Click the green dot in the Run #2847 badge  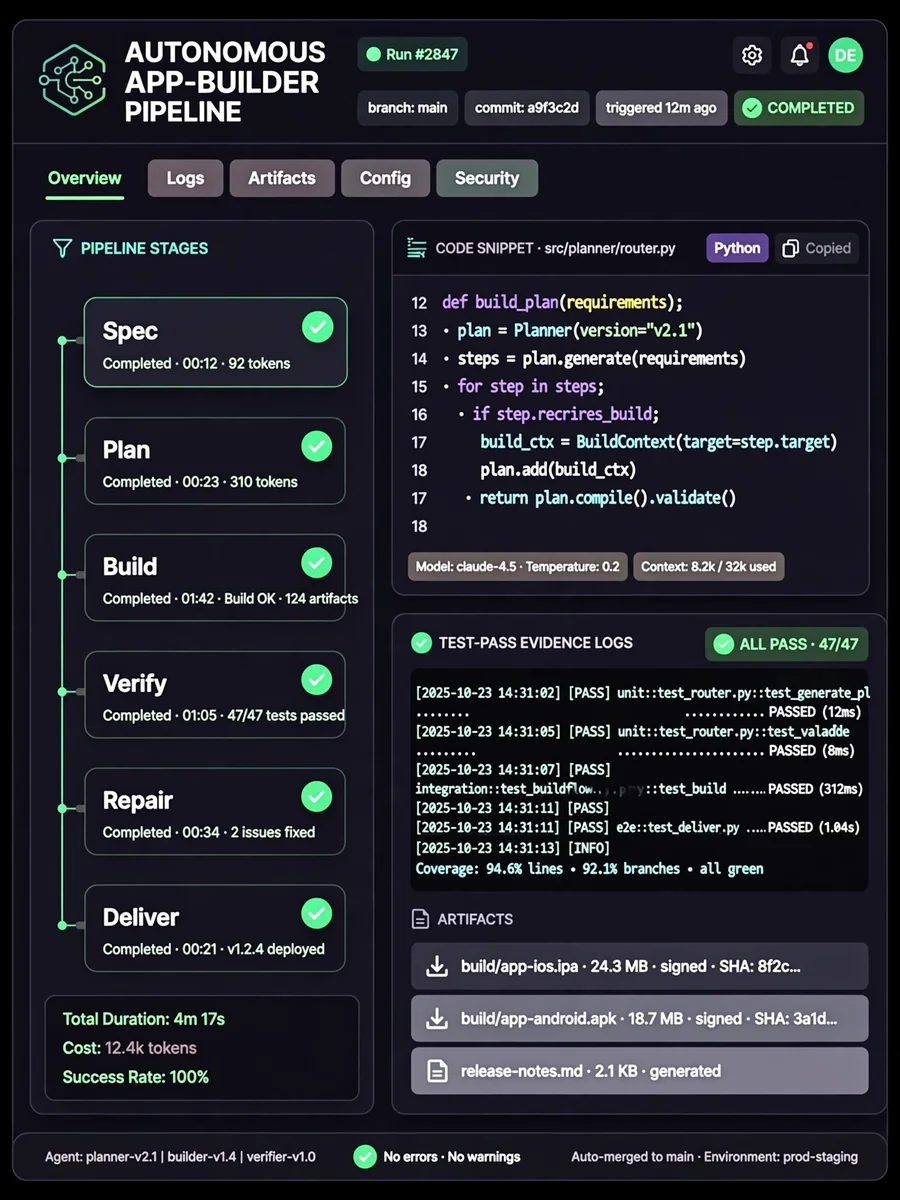pyautogui.click(x=374, y=55)
